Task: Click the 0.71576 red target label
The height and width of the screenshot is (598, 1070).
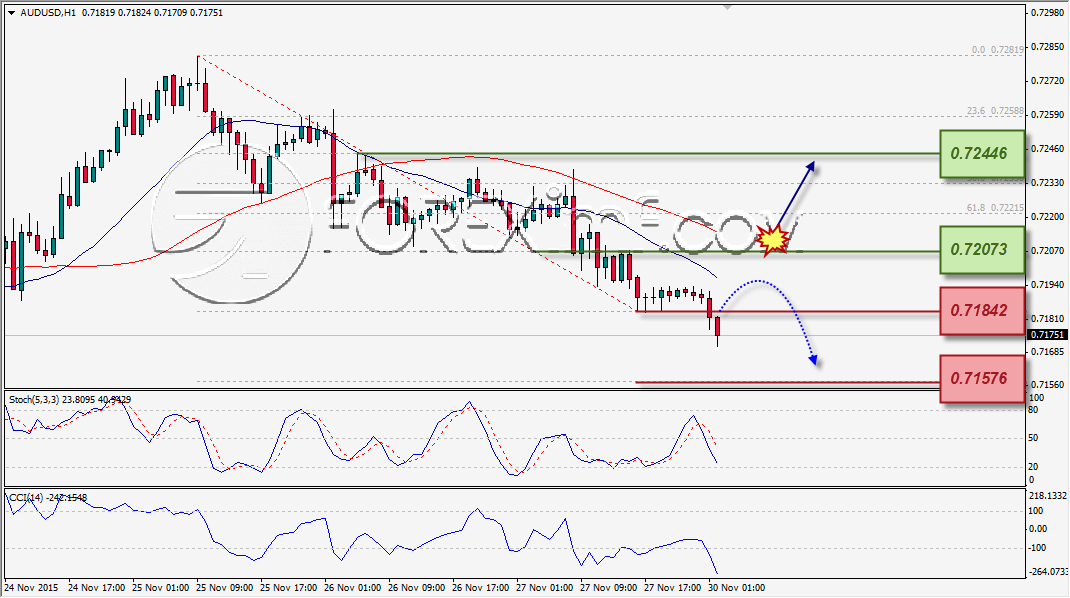Action: tap(981, 378)
